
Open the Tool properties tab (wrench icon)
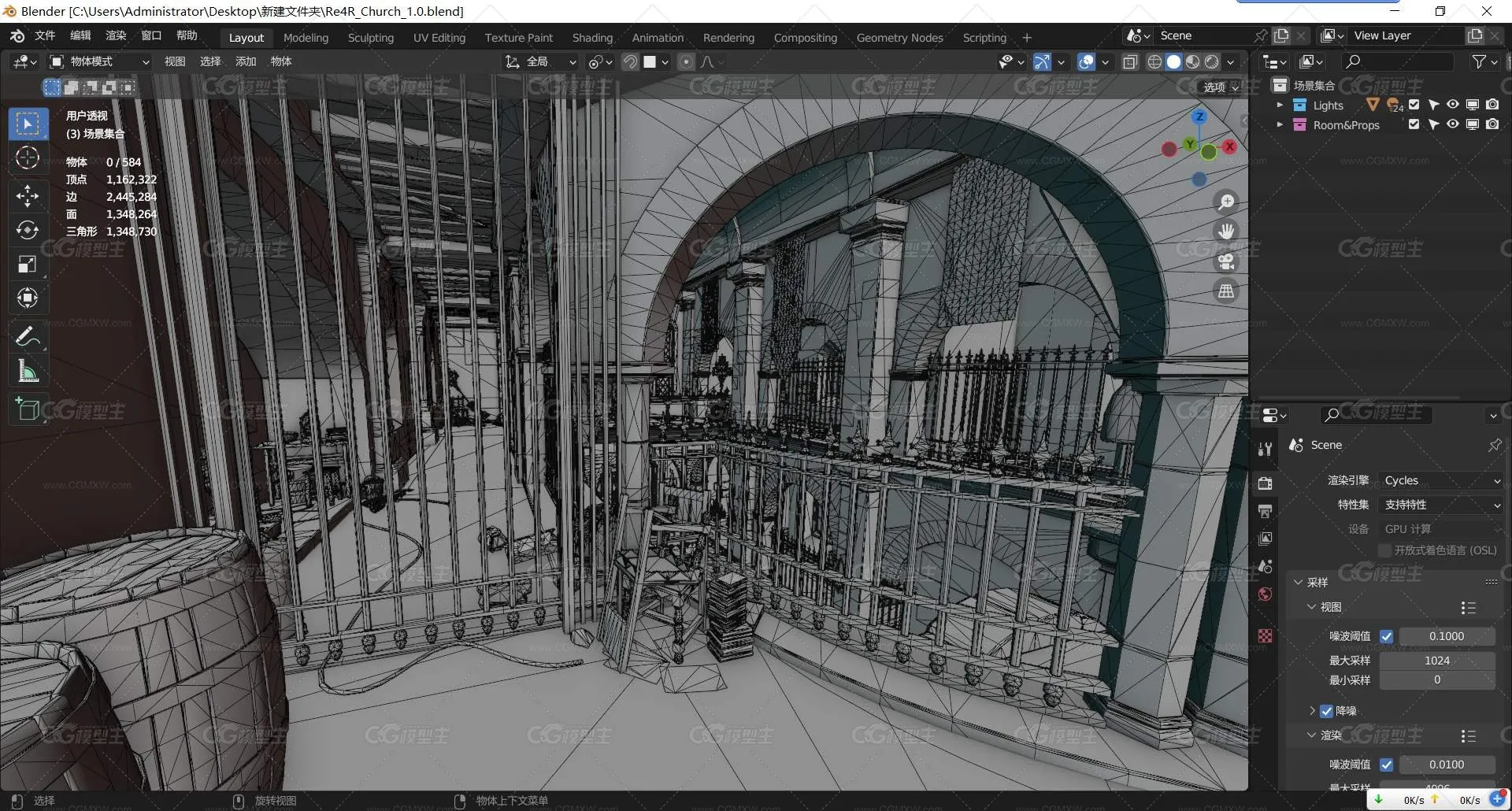1265,449
